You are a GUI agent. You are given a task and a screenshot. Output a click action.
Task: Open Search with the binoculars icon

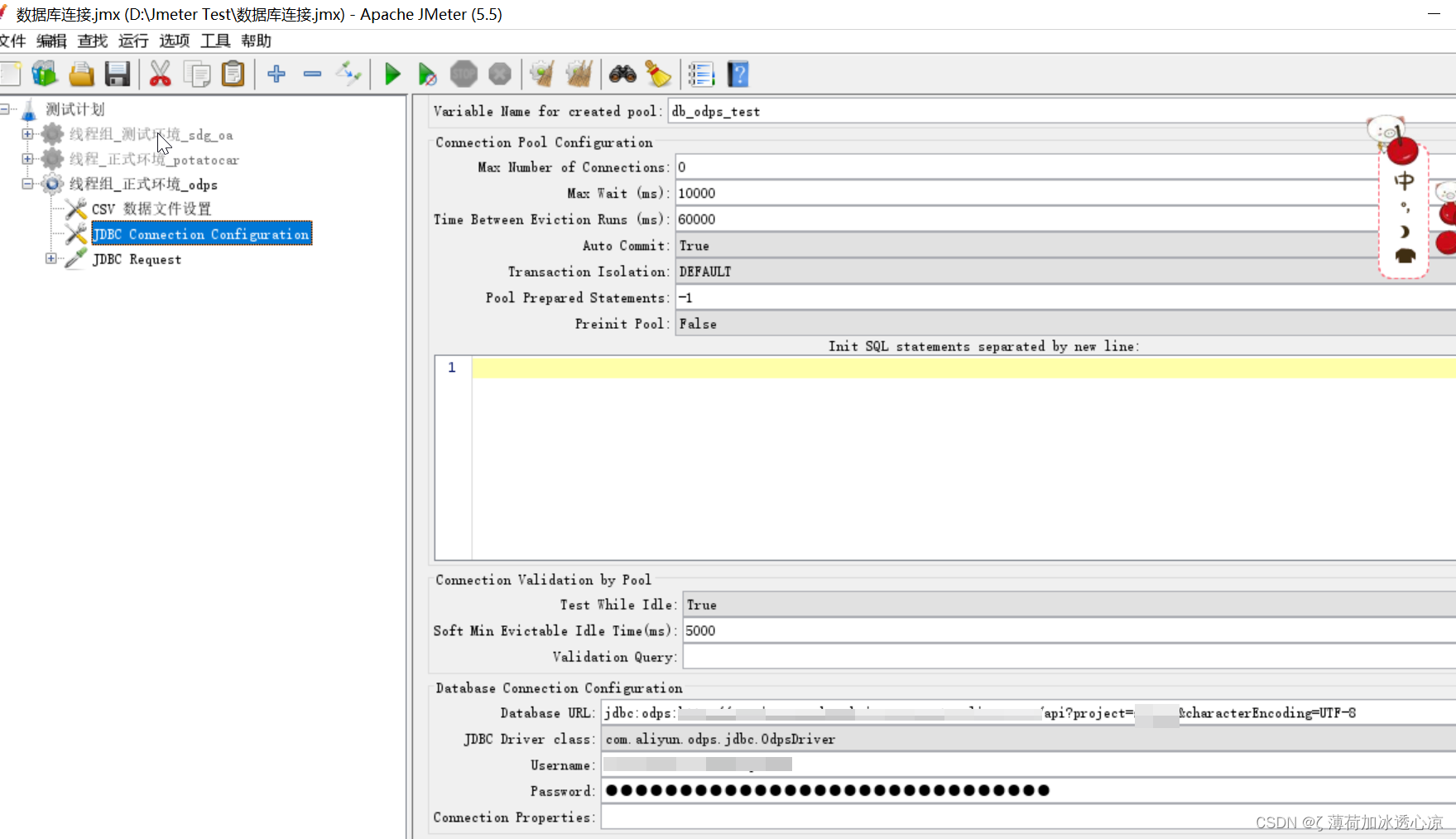coord(622,75)
